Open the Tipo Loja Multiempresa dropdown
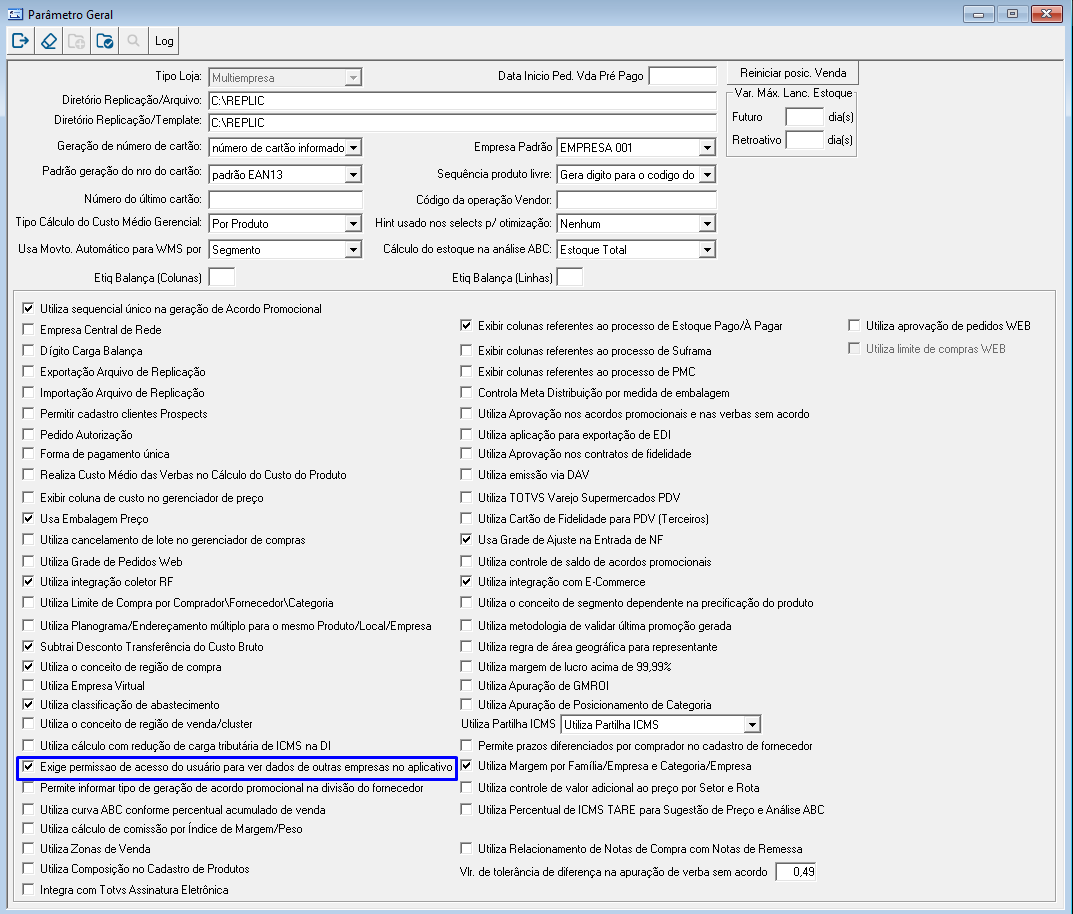Screen dimensions: 1073x914 (353, 77)
